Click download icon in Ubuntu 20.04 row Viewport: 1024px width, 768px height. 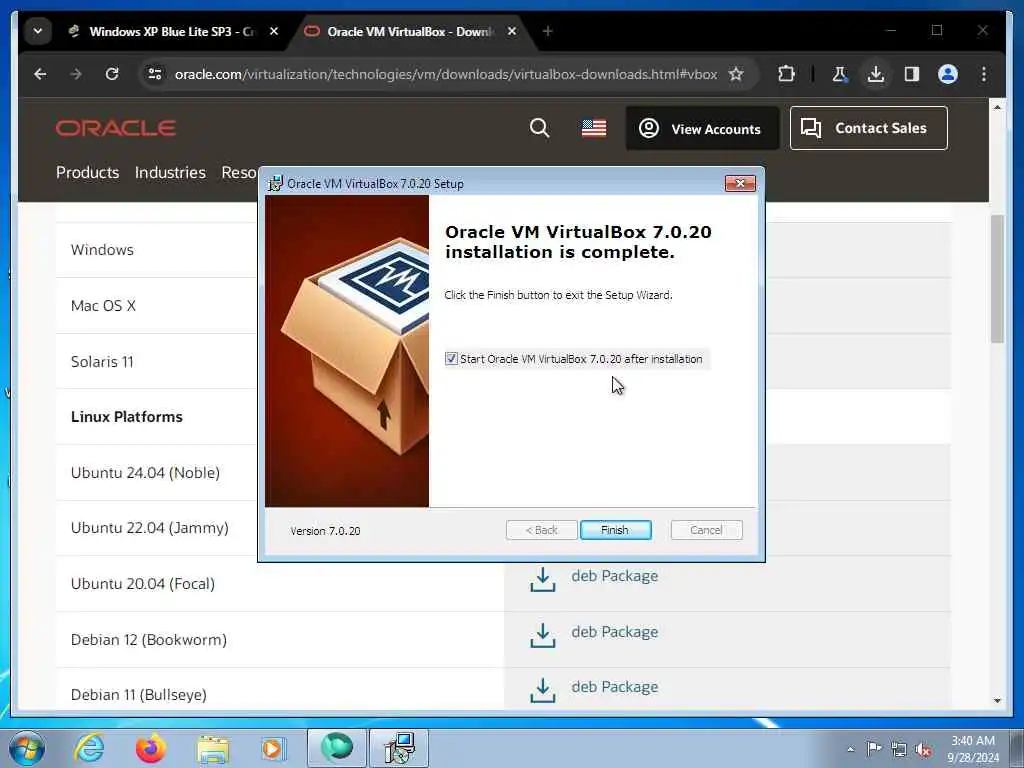(x=543, y=579)
